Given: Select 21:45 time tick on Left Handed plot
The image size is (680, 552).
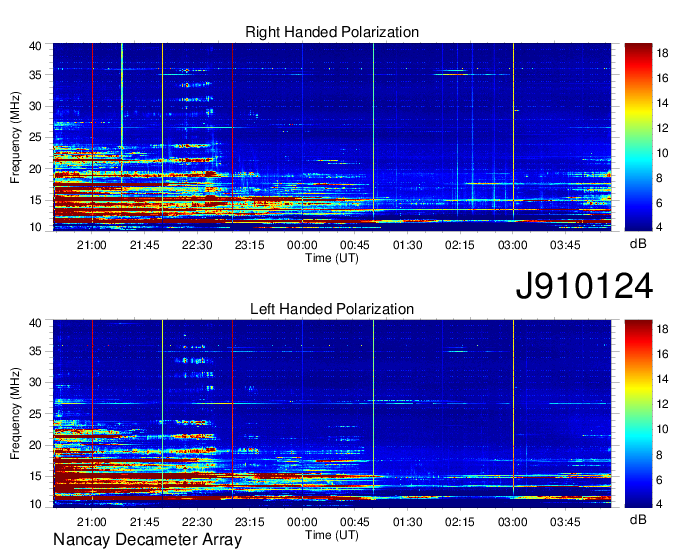Looking at the screenshot, I should click(x=144, y=522).
